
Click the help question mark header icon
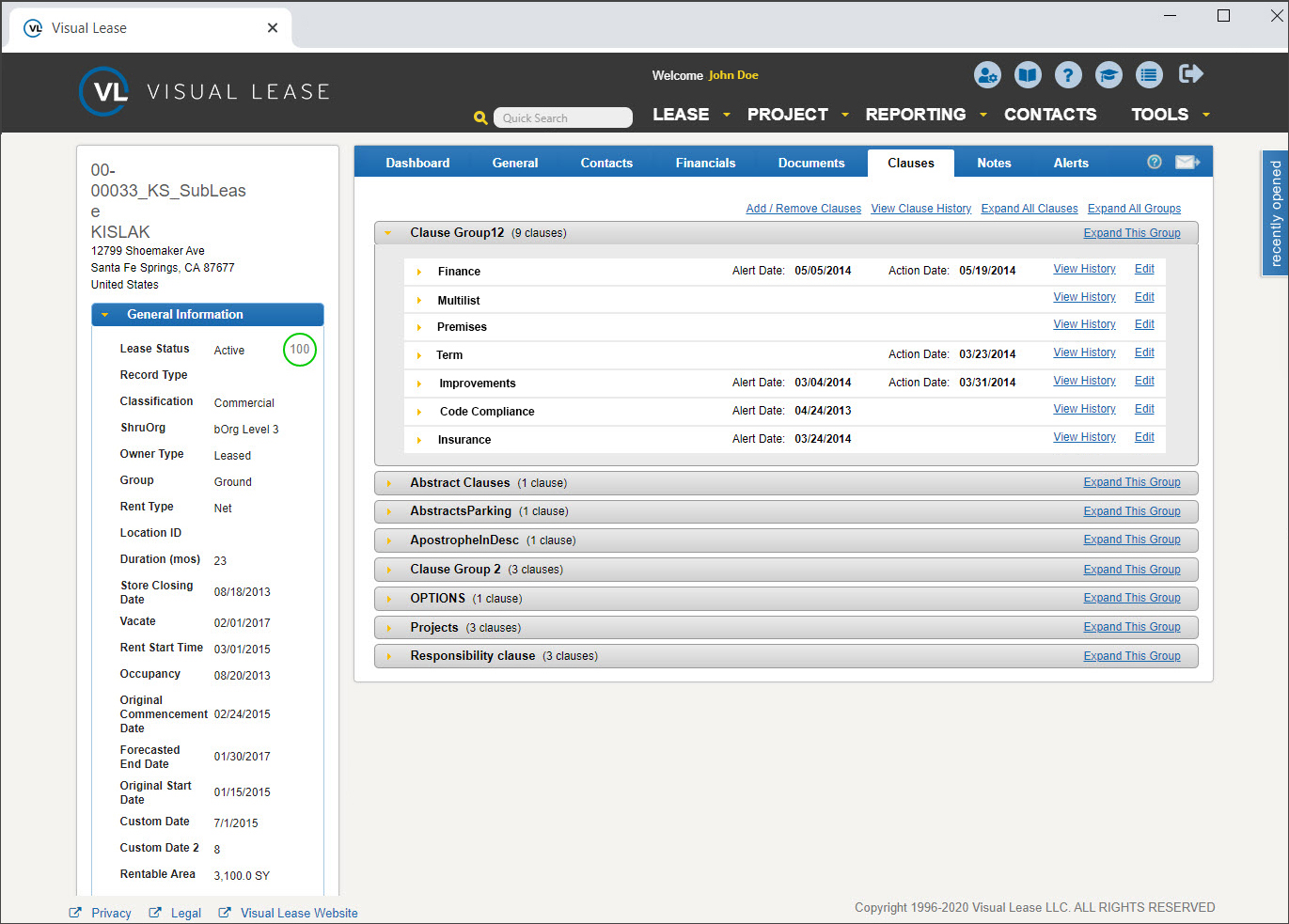click(1068, 75)
